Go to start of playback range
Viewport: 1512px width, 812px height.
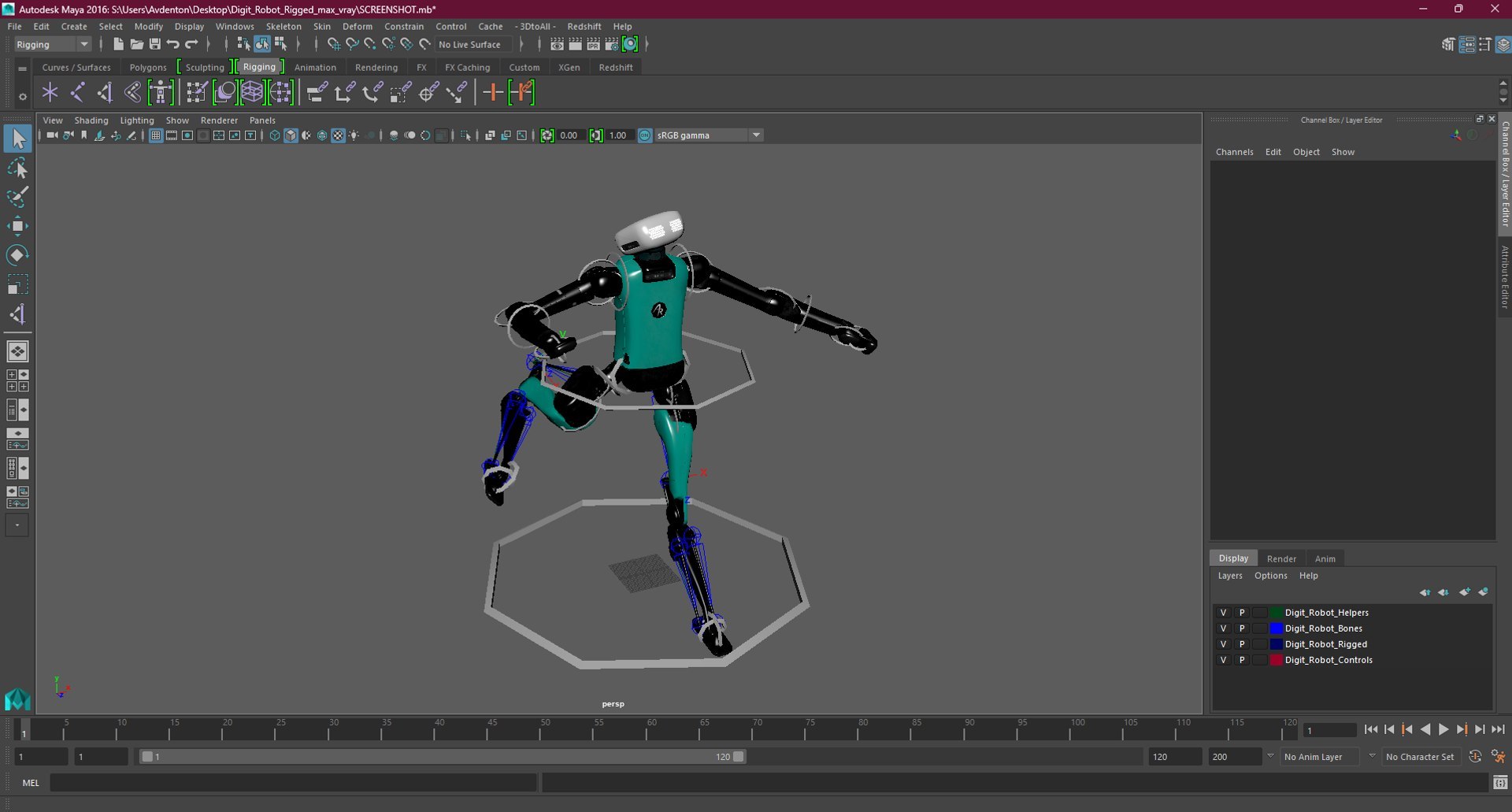tap(1371, 730)
